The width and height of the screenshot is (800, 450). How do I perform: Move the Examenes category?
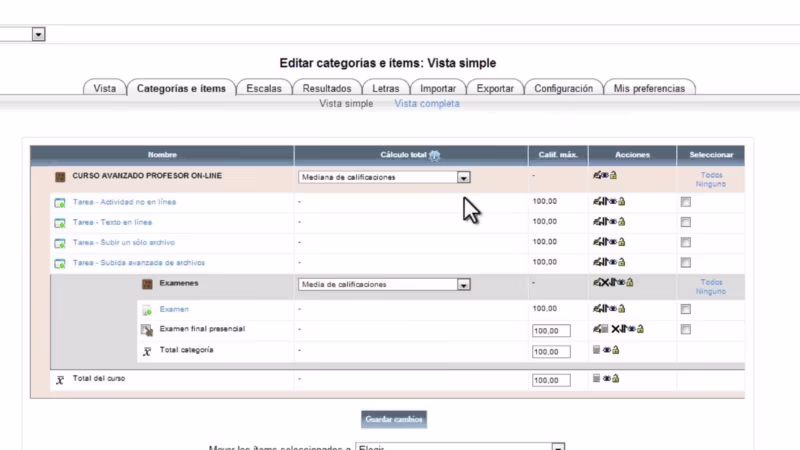(613, 282)
